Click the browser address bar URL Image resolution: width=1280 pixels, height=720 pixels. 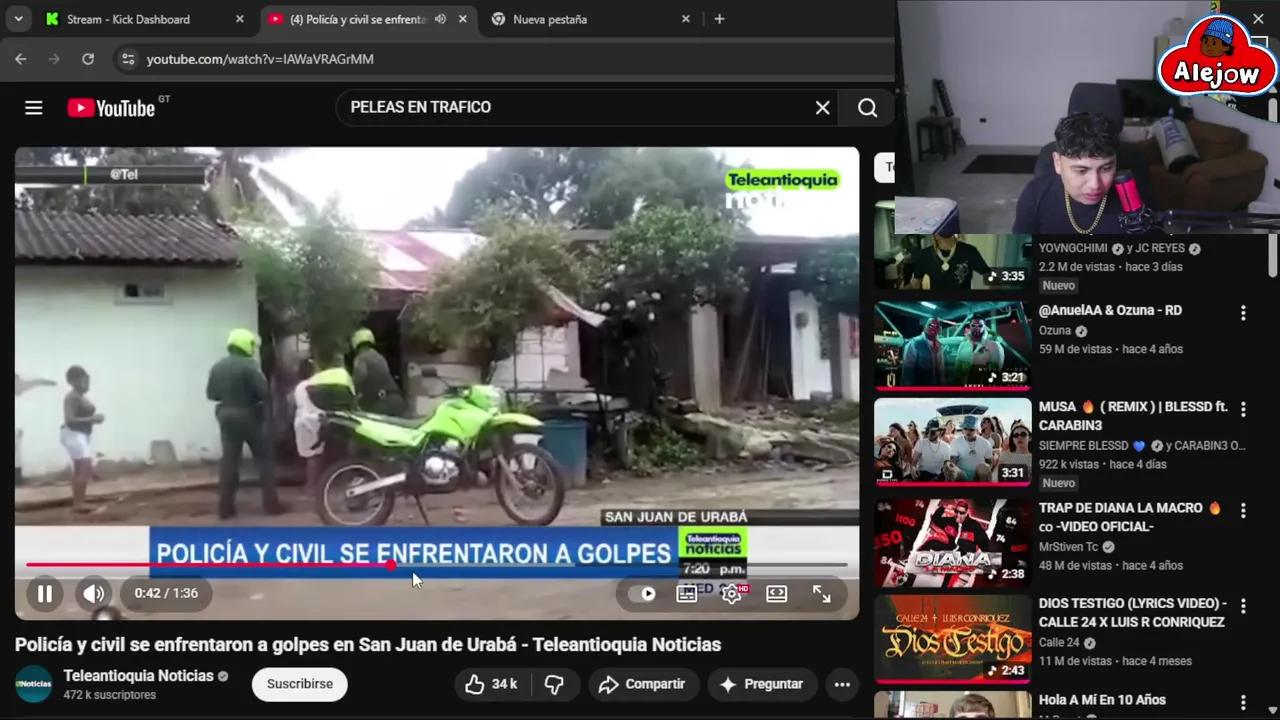click(260, 59)
